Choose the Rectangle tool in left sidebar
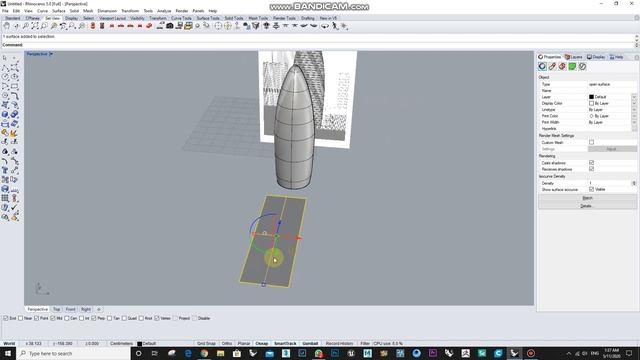The image size is (640, 360). pyautogui.click(x=14, y=86)
